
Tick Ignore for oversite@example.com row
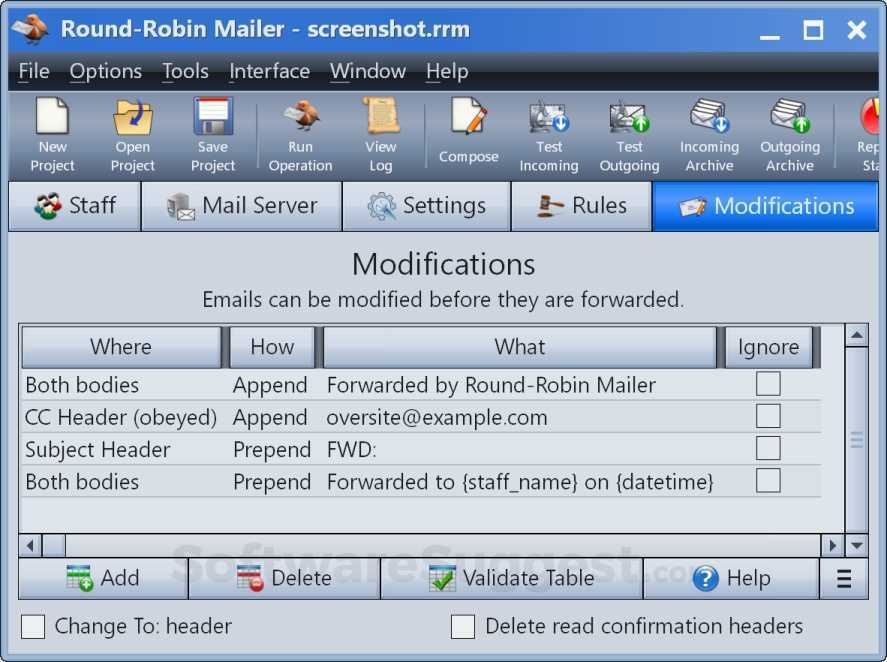[768, 416]
